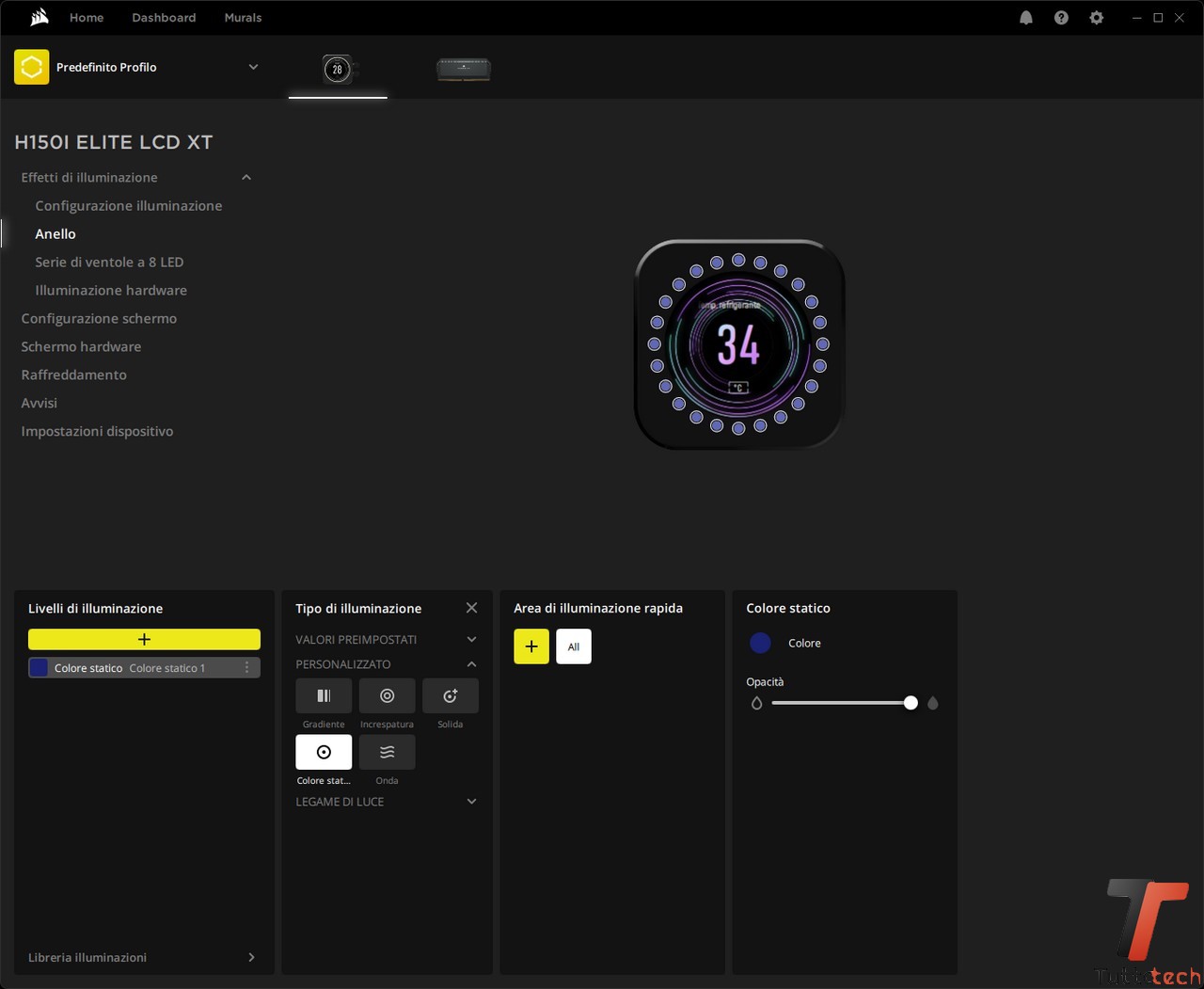Select the Onda wave effect

tap(387, 753)
